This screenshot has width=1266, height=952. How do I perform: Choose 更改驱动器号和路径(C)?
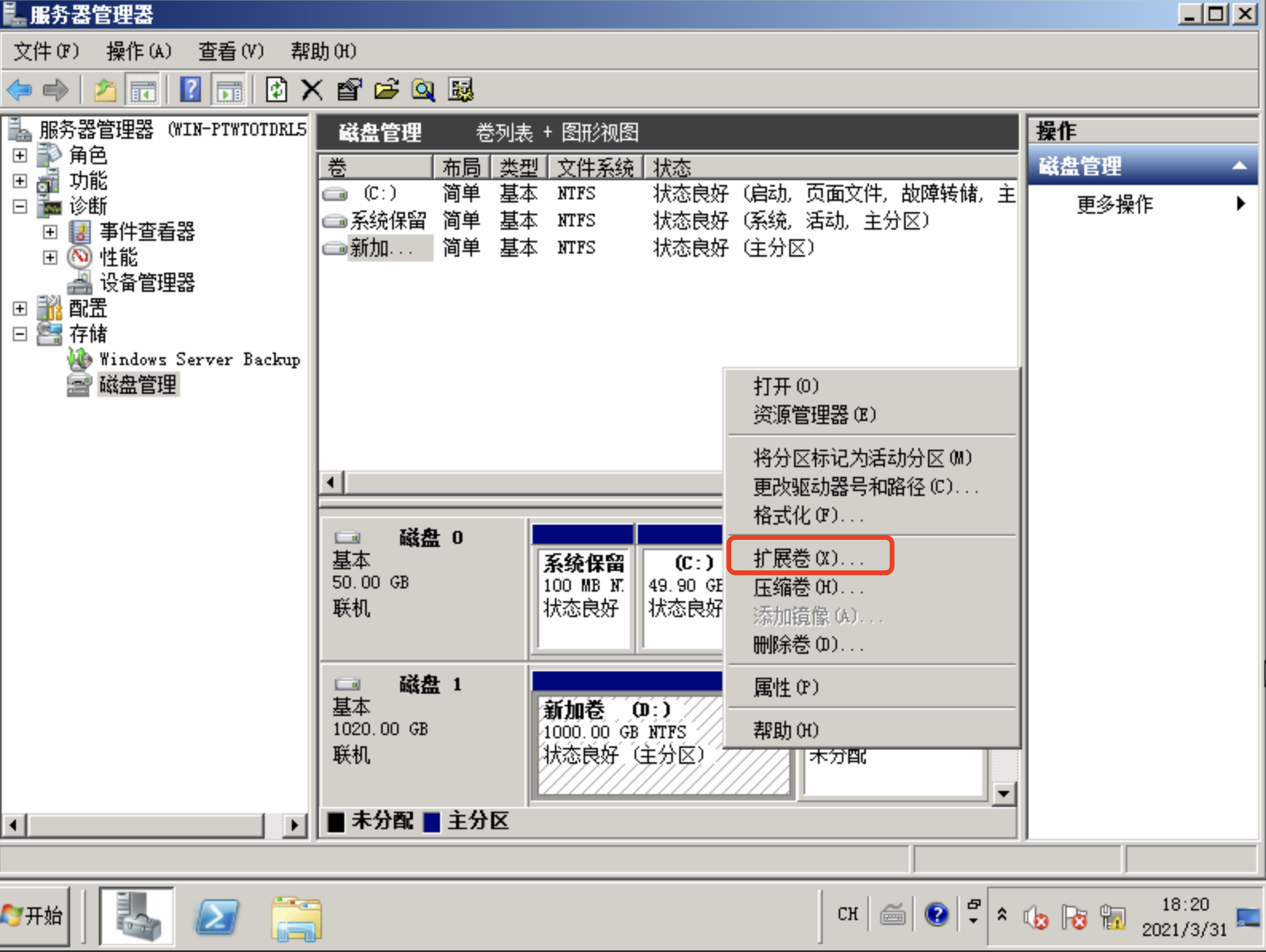[873, 486]
